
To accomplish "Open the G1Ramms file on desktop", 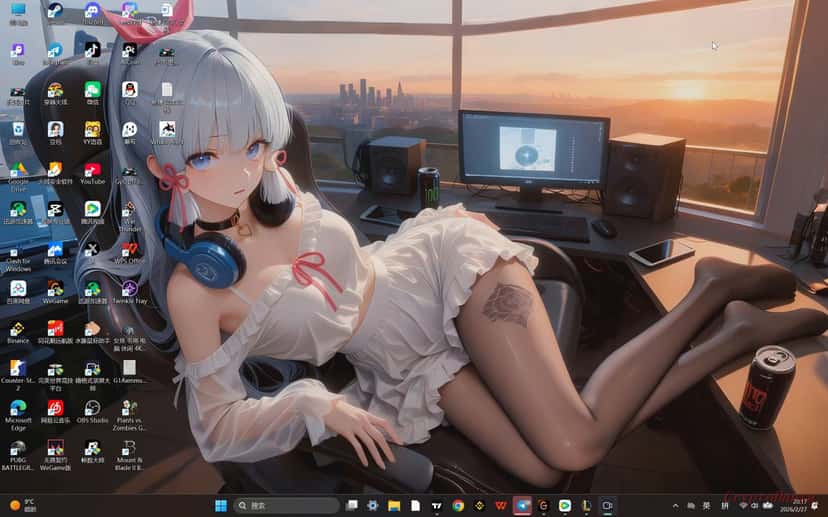I will tap(129, 372).
